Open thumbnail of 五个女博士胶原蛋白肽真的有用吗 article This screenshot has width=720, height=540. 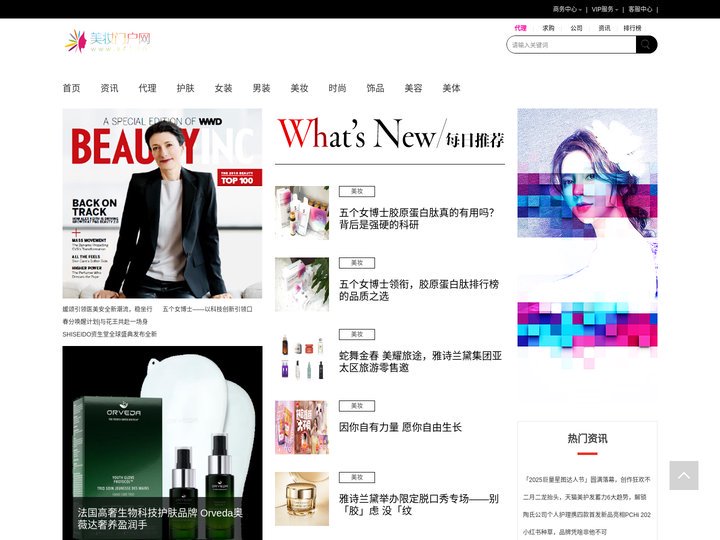tap(302, 213)
